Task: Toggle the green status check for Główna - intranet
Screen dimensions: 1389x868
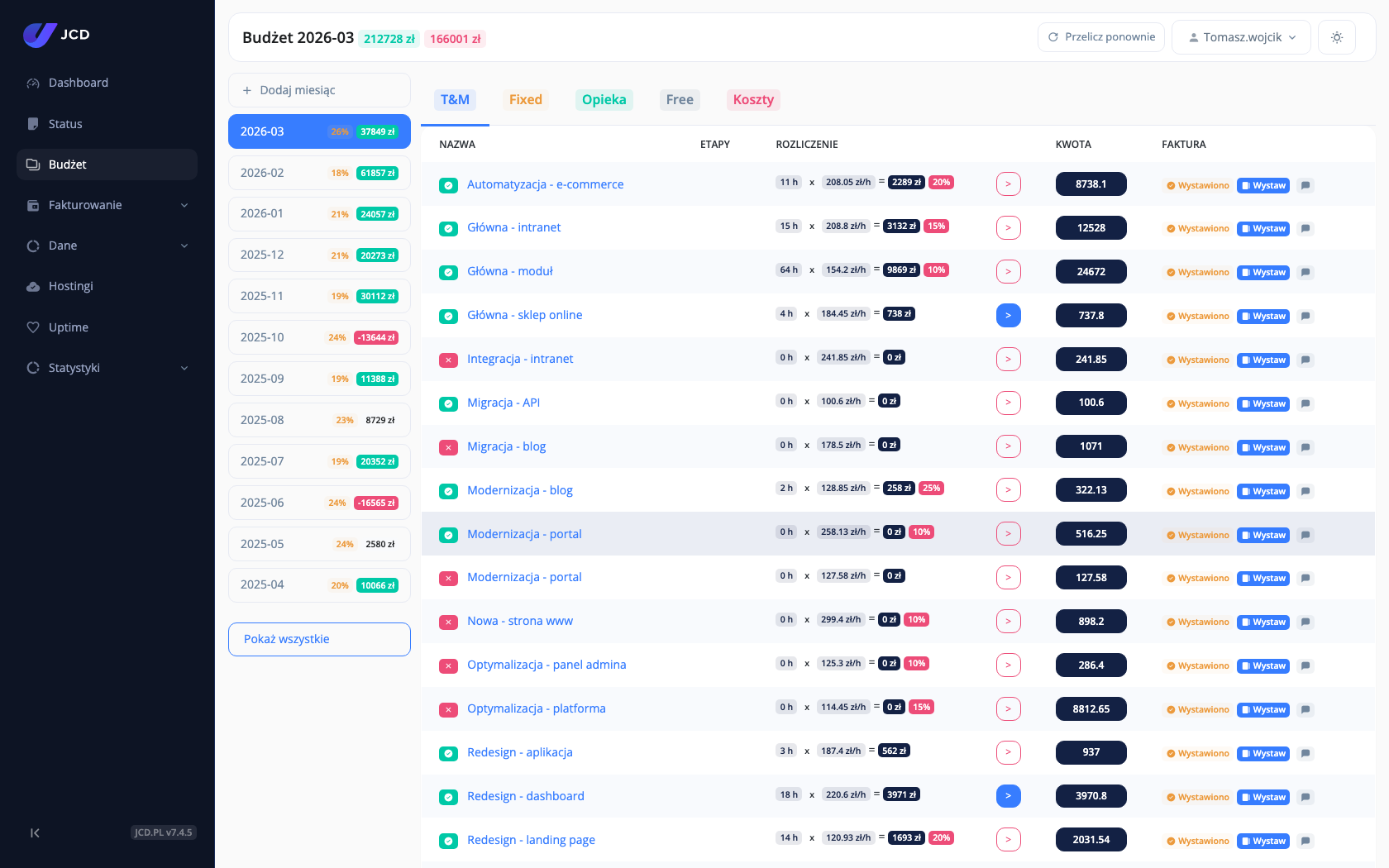Action: coord(448,228)
